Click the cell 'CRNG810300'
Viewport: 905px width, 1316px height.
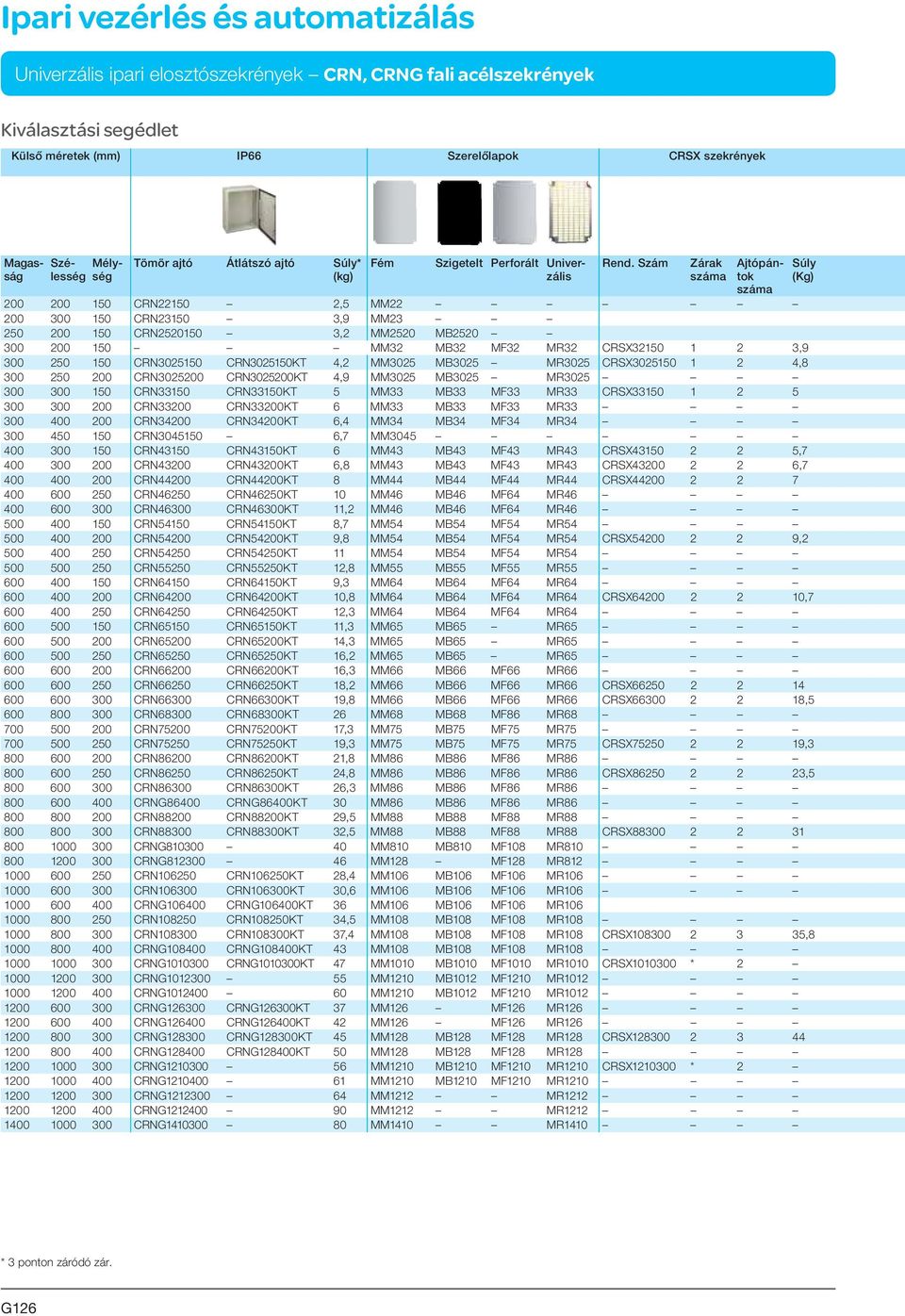point(169,847)
